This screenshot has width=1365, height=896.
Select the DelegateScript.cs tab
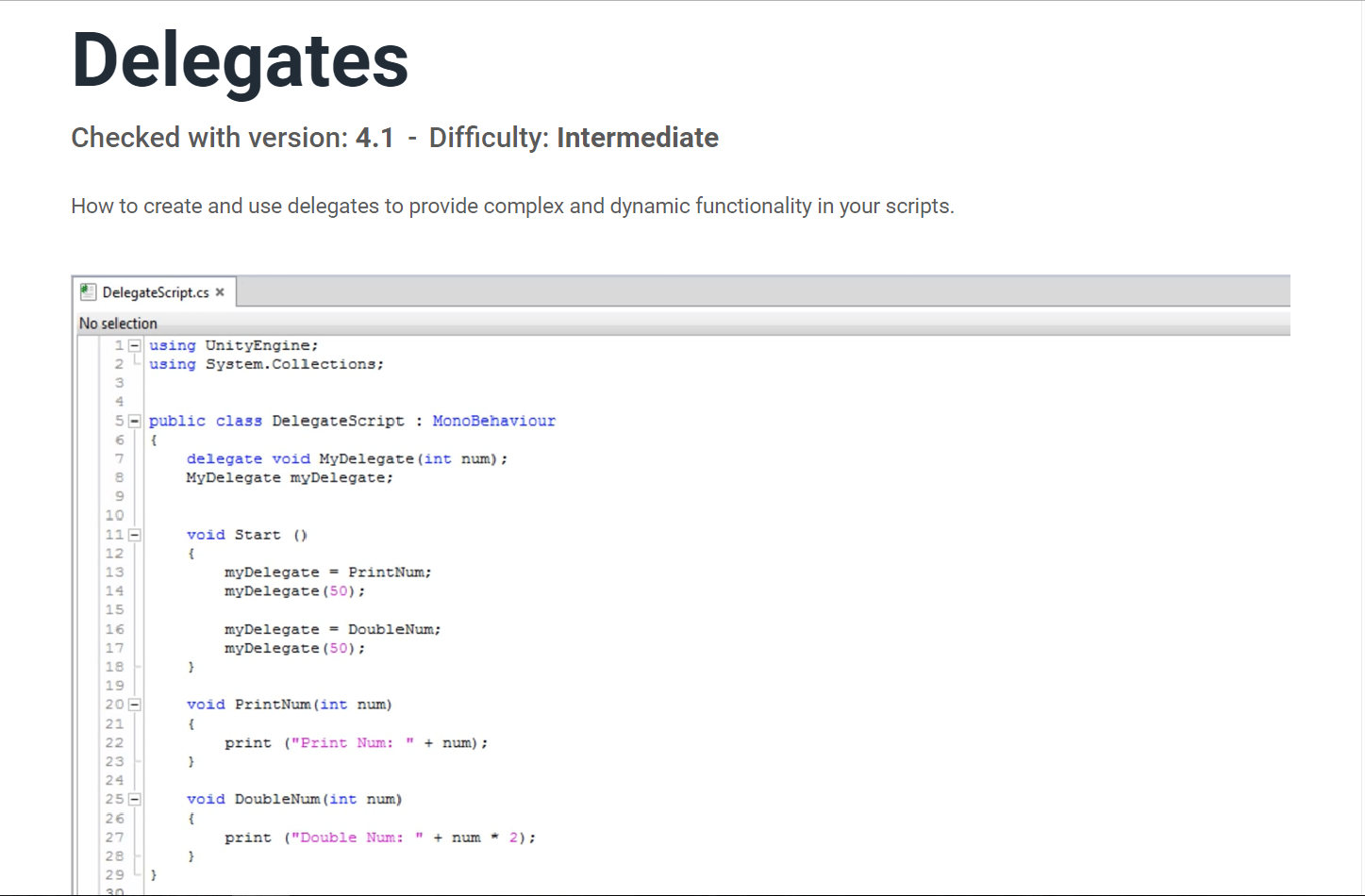[x=155, y=292]
